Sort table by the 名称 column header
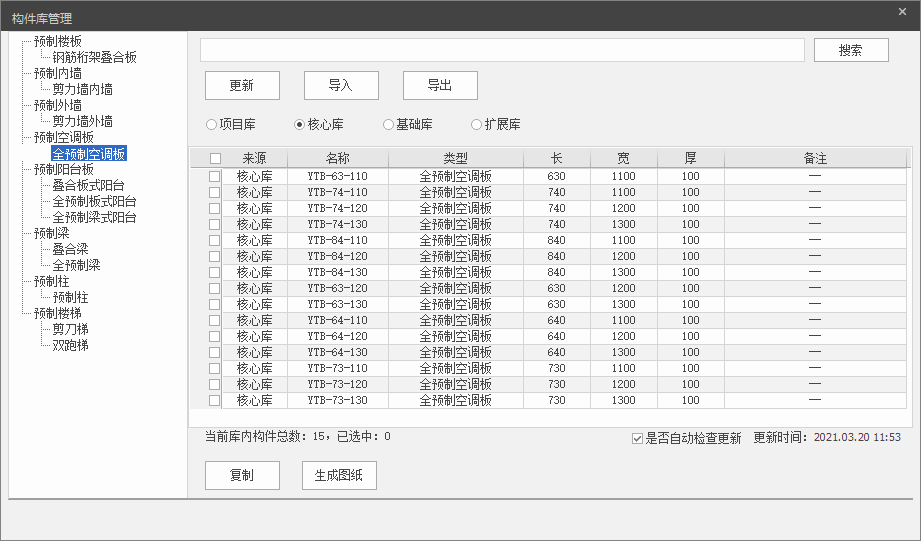 tap(337, 158)
